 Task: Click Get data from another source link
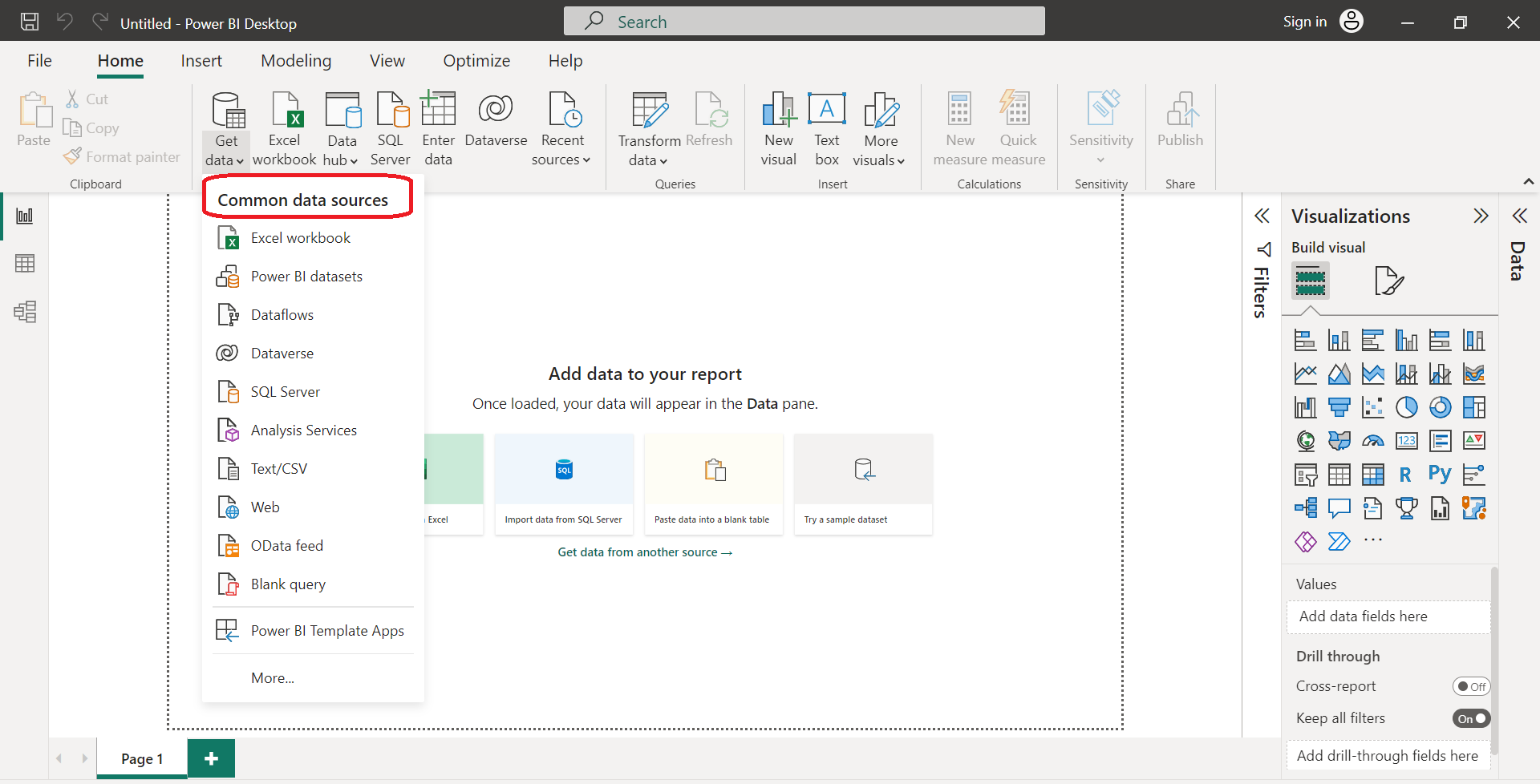645,552
